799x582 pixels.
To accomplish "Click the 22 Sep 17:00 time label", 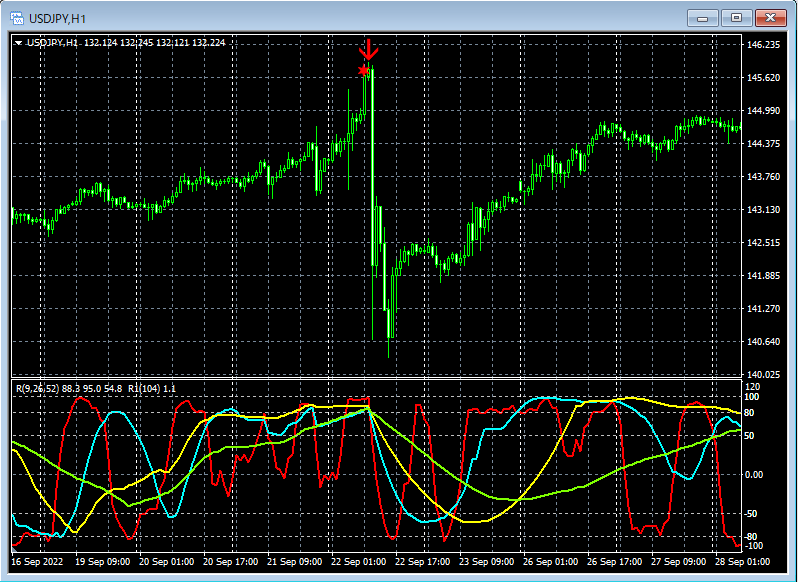I will click(422, 562).
